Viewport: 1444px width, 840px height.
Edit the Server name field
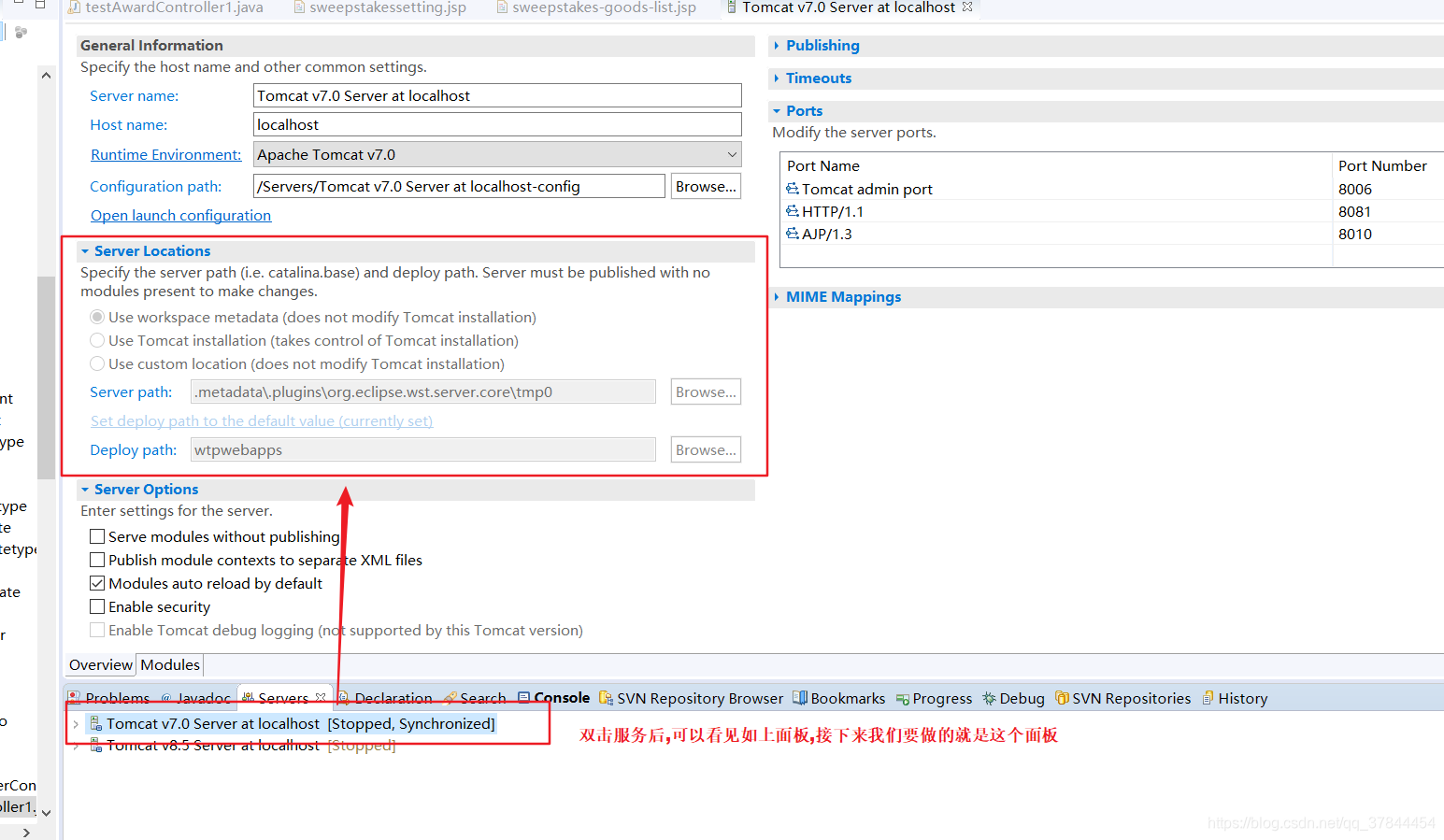tap(497, 95)
